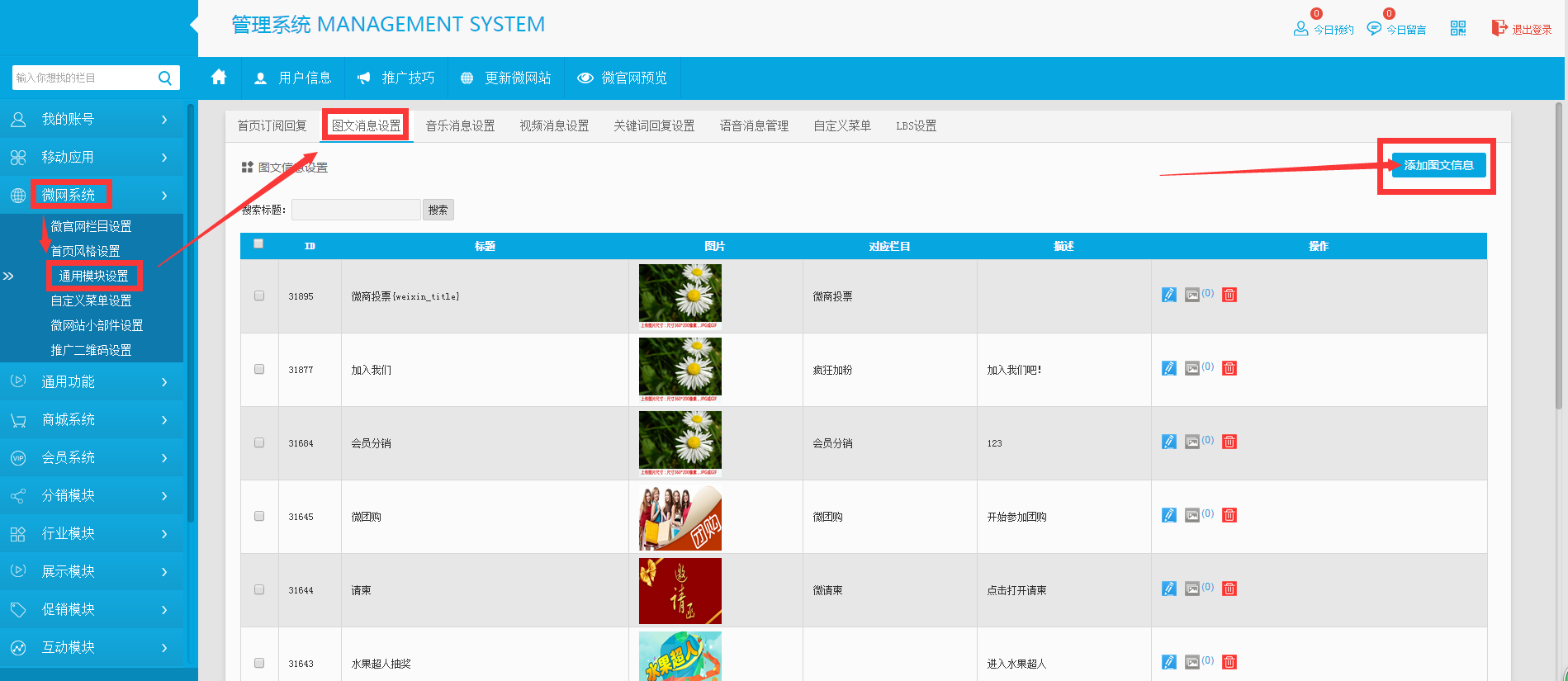Check the checkbox for row 31877
Viewport: 1568px width, 681px height.
click(259, 369)
